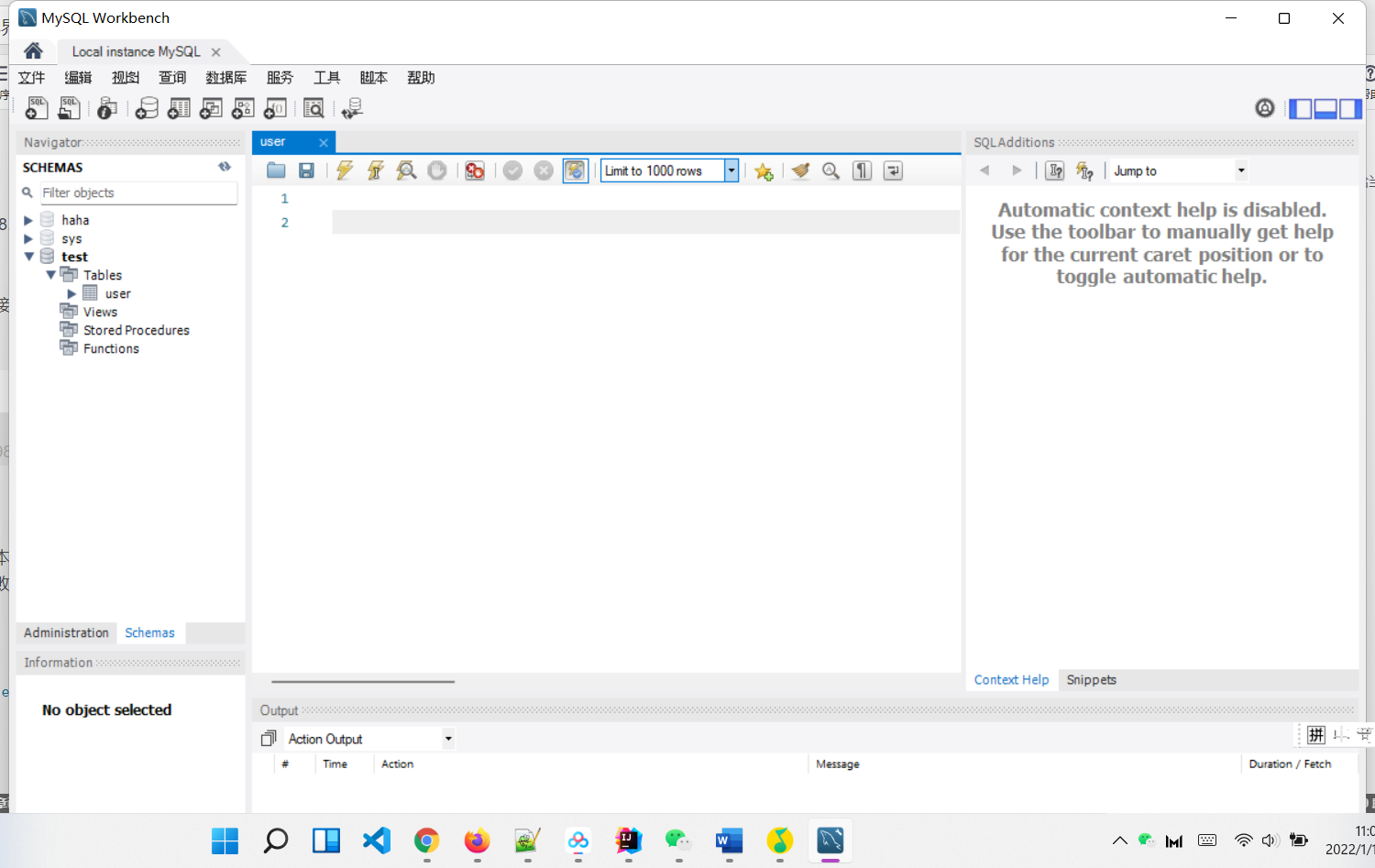Click the editor horizontal scrollbar
Viewport: 1375px width, 868px height.
point(363,682)
